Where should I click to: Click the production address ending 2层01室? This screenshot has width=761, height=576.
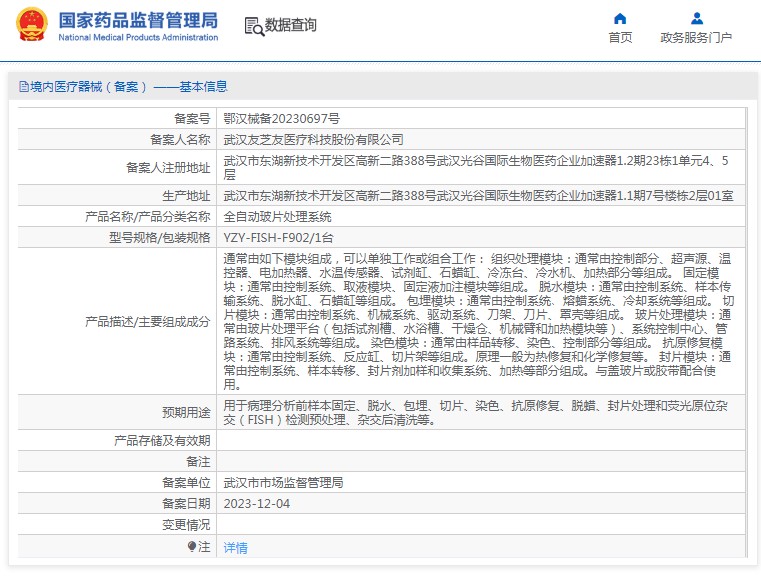pyautogui.click(x=478, y=196)
